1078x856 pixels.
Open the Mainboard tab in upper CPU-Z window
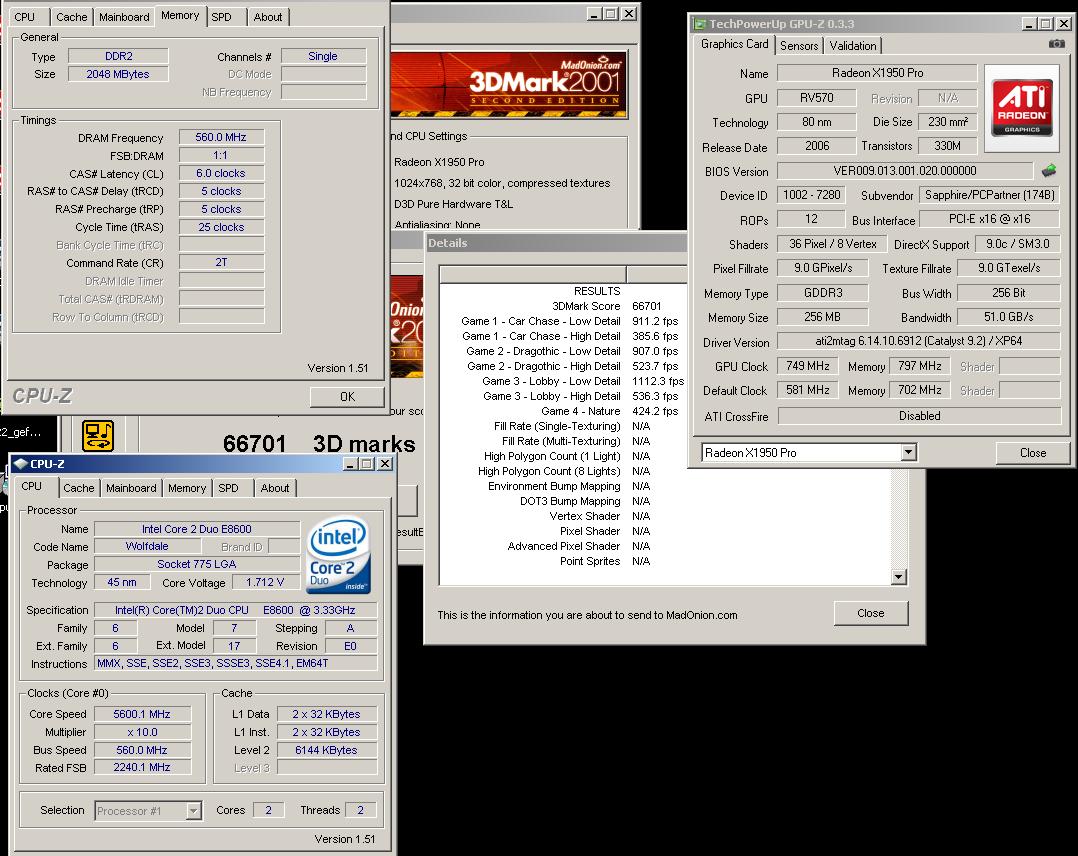124,17
